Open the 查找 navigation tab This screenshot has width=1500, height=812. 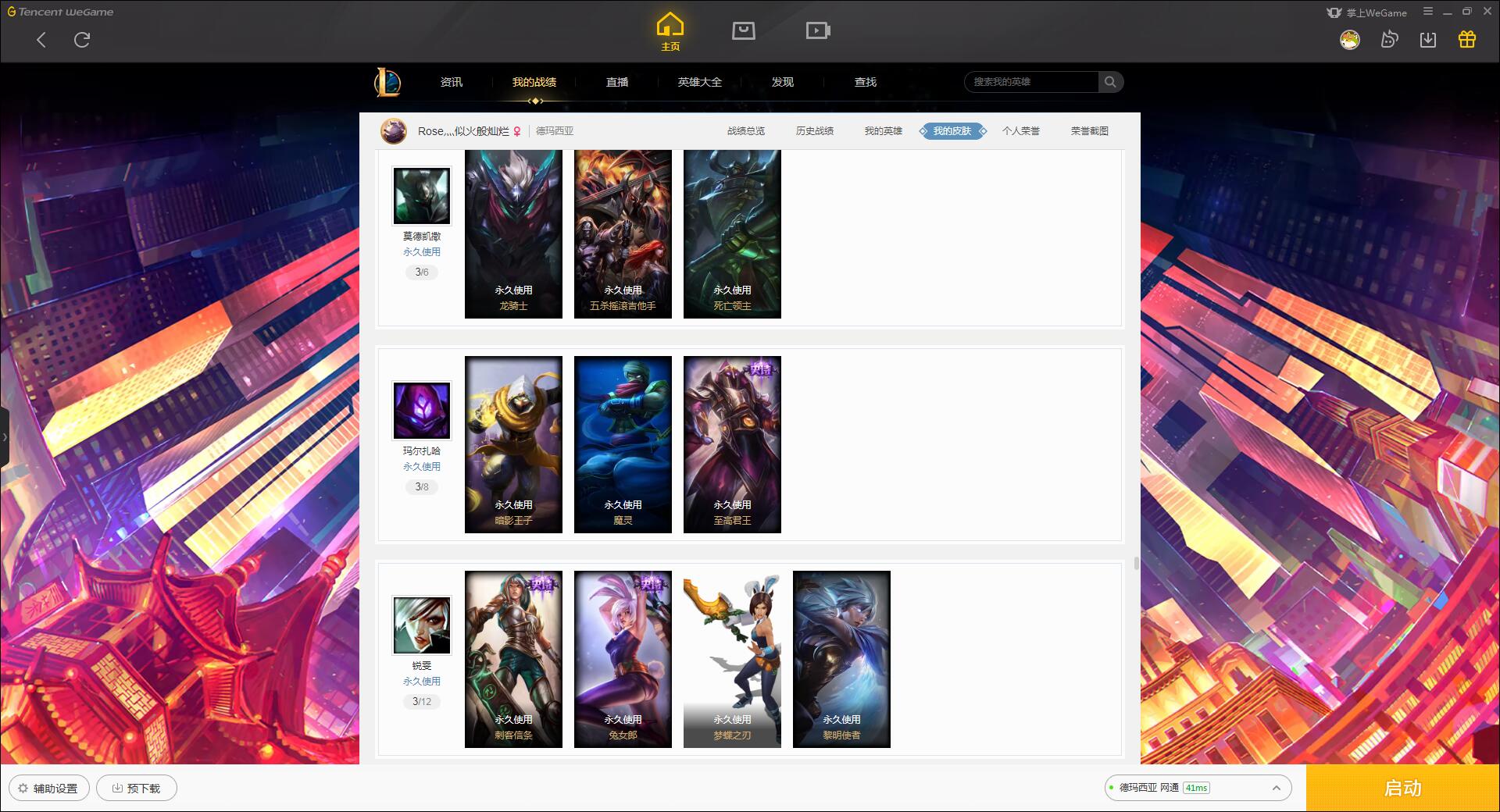point(866,82)
